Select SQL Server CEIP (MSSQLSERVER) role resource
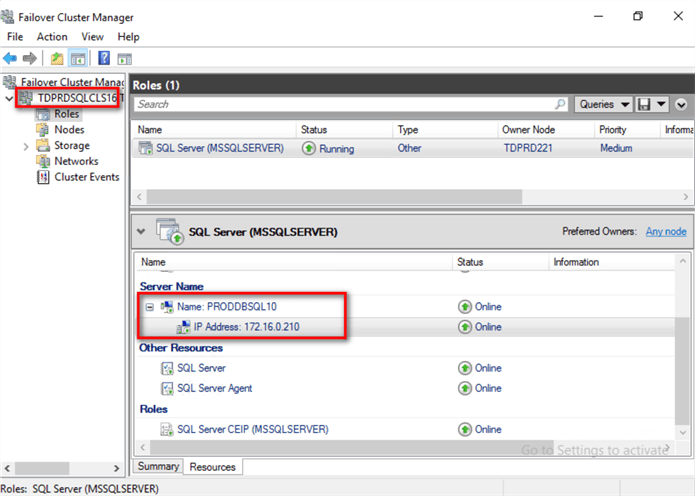This screenshot has height=496, width=695. tap(253, 429)
